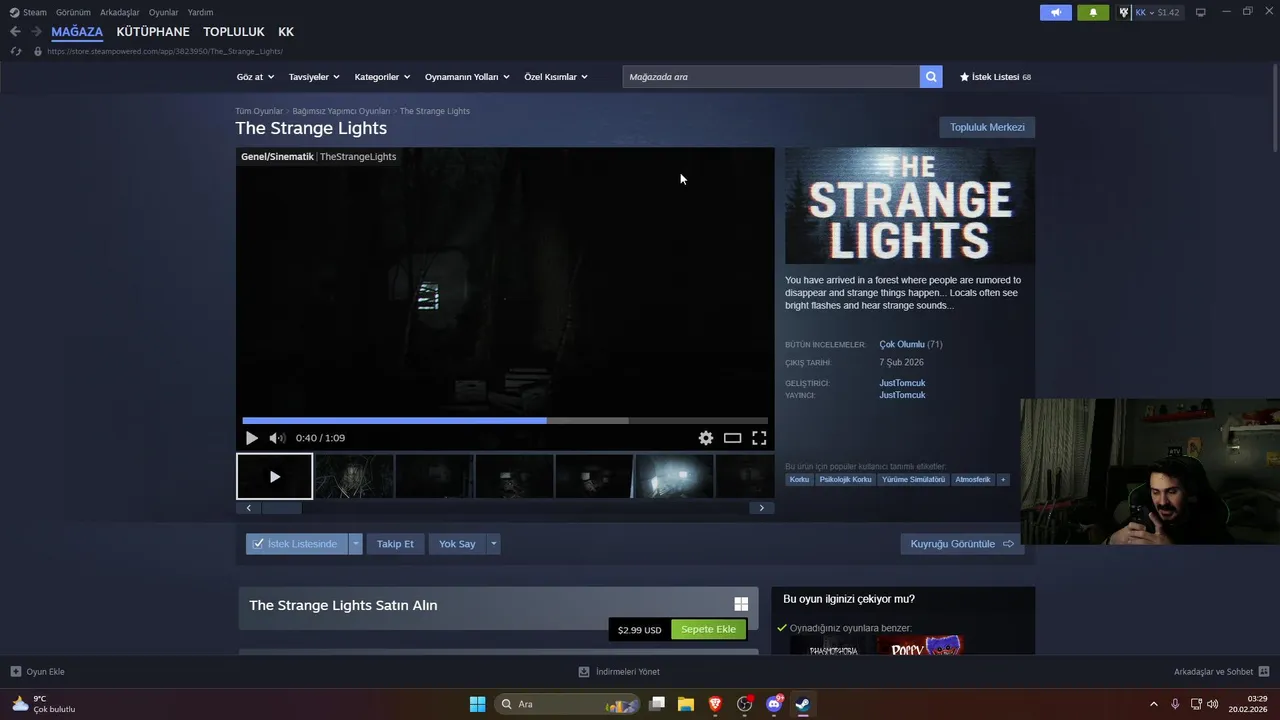
Task: Open Discord from taskbar
Action: [x=774, y=704]
